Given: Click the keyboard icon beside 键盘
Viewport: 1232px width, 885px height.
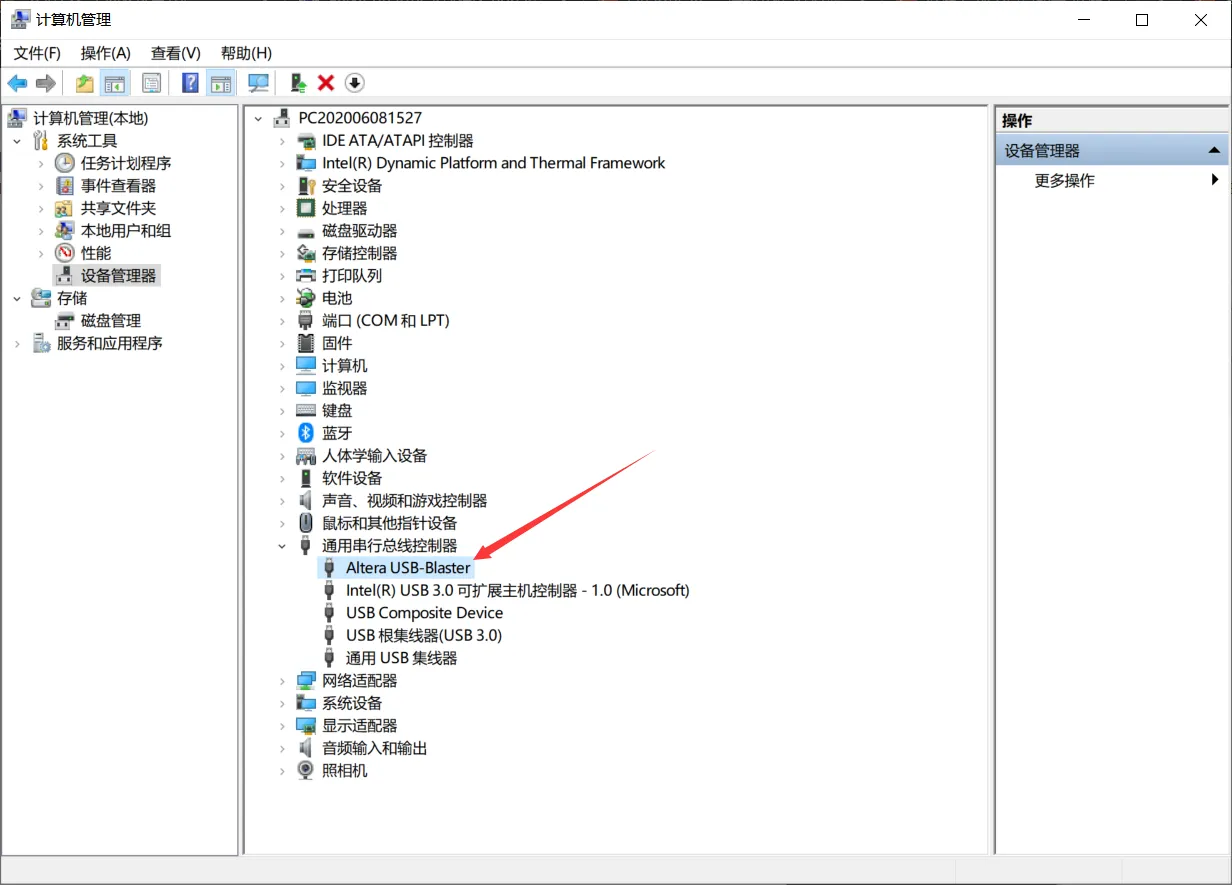Looking at the screenshot, I should (x=306, y=411).
